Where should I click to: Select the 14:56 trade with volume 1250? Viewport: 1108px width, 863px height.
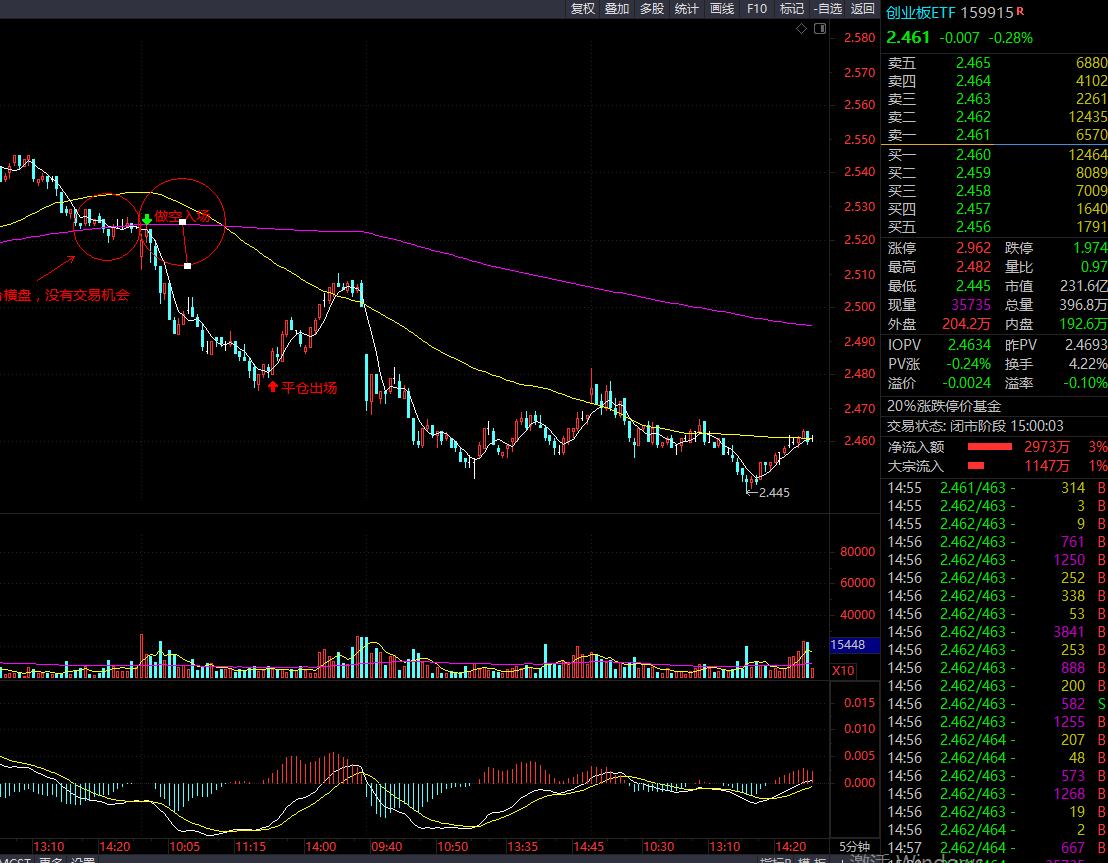996,560
